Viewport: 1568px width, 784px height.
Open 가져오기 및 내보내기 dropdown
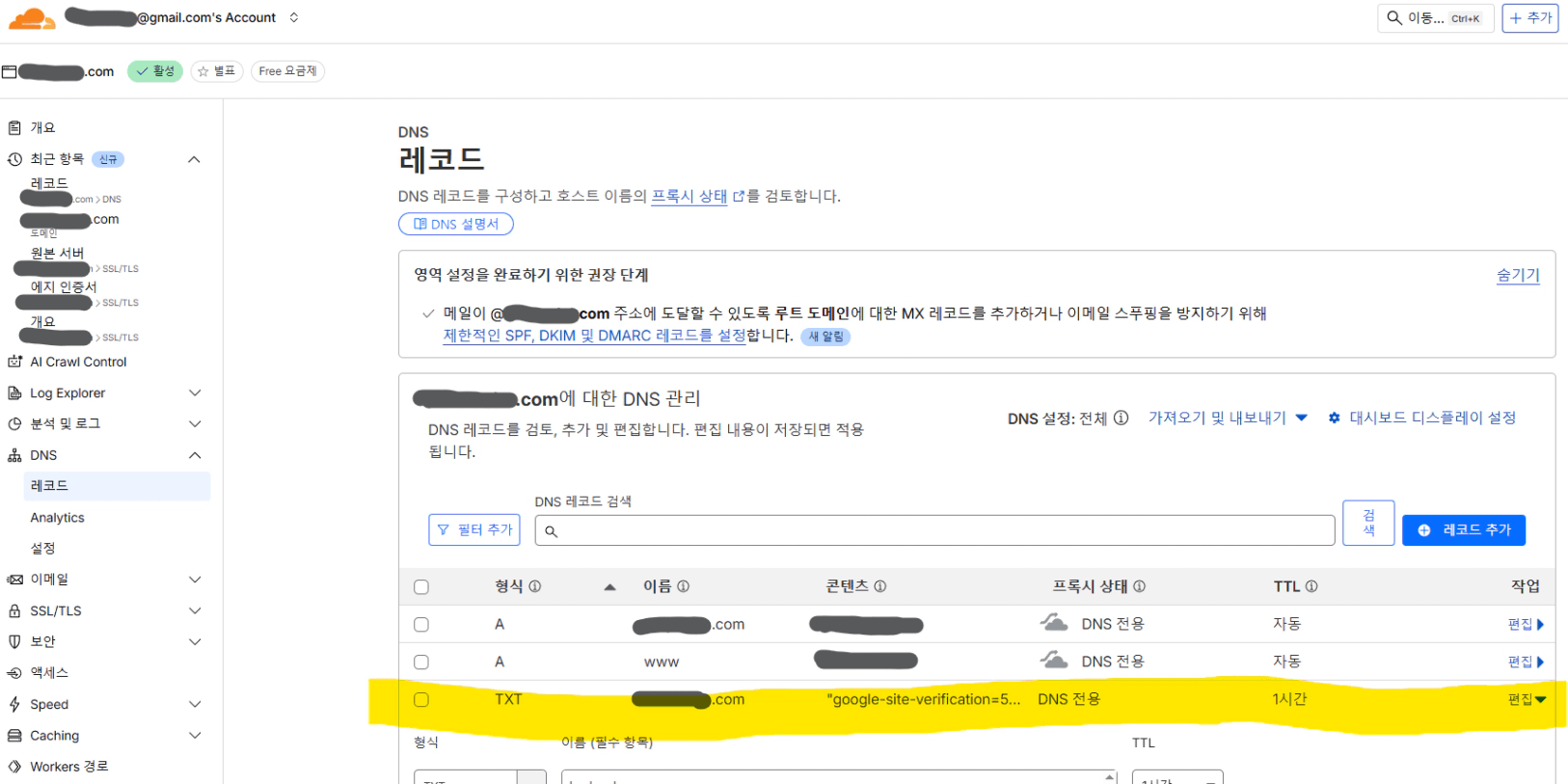pos(1228,418)
